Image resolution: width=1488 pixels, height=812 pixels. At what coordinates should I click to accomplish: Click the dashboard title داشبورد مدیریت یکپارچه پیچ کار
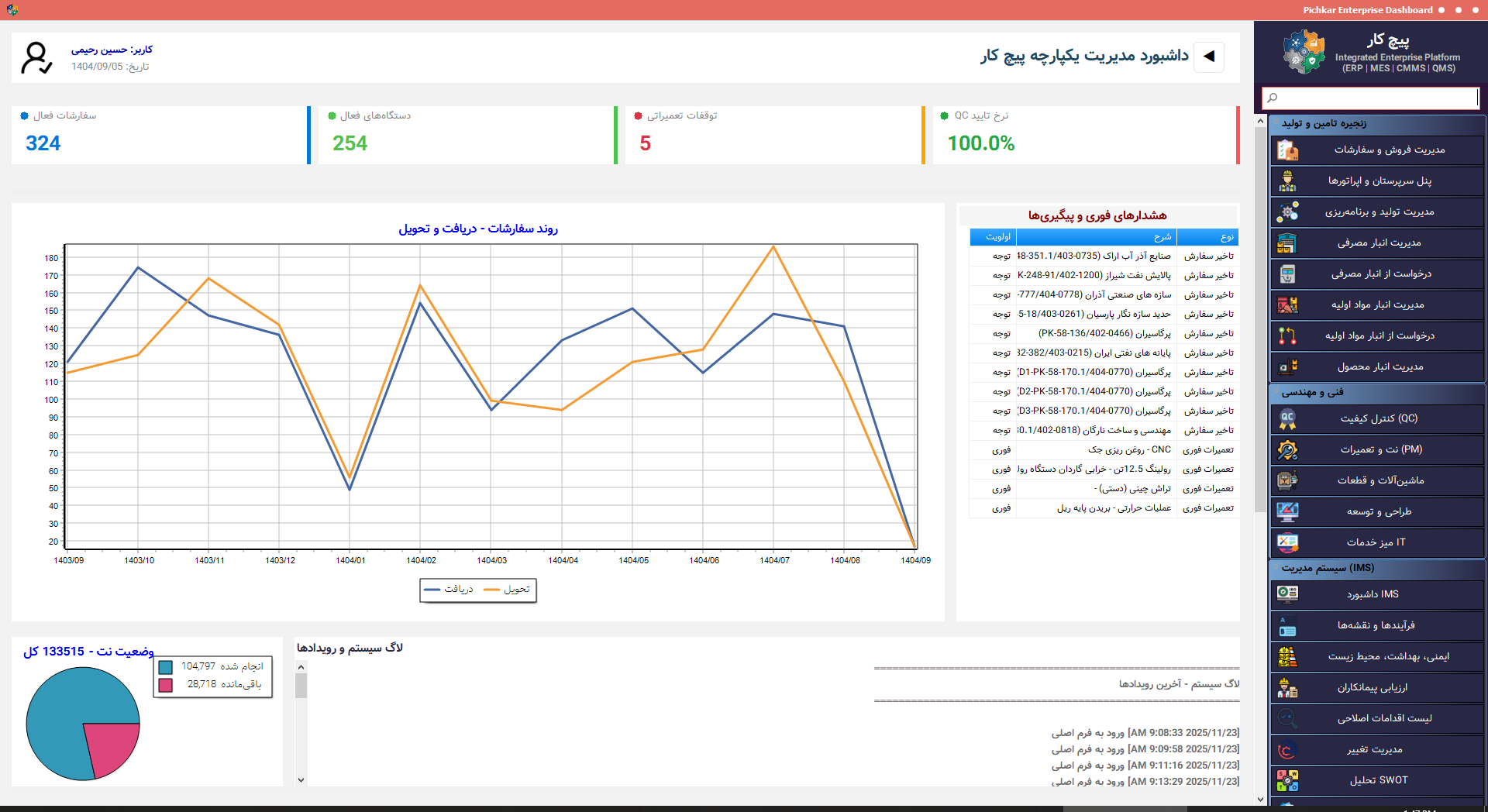pos(1084,56)
